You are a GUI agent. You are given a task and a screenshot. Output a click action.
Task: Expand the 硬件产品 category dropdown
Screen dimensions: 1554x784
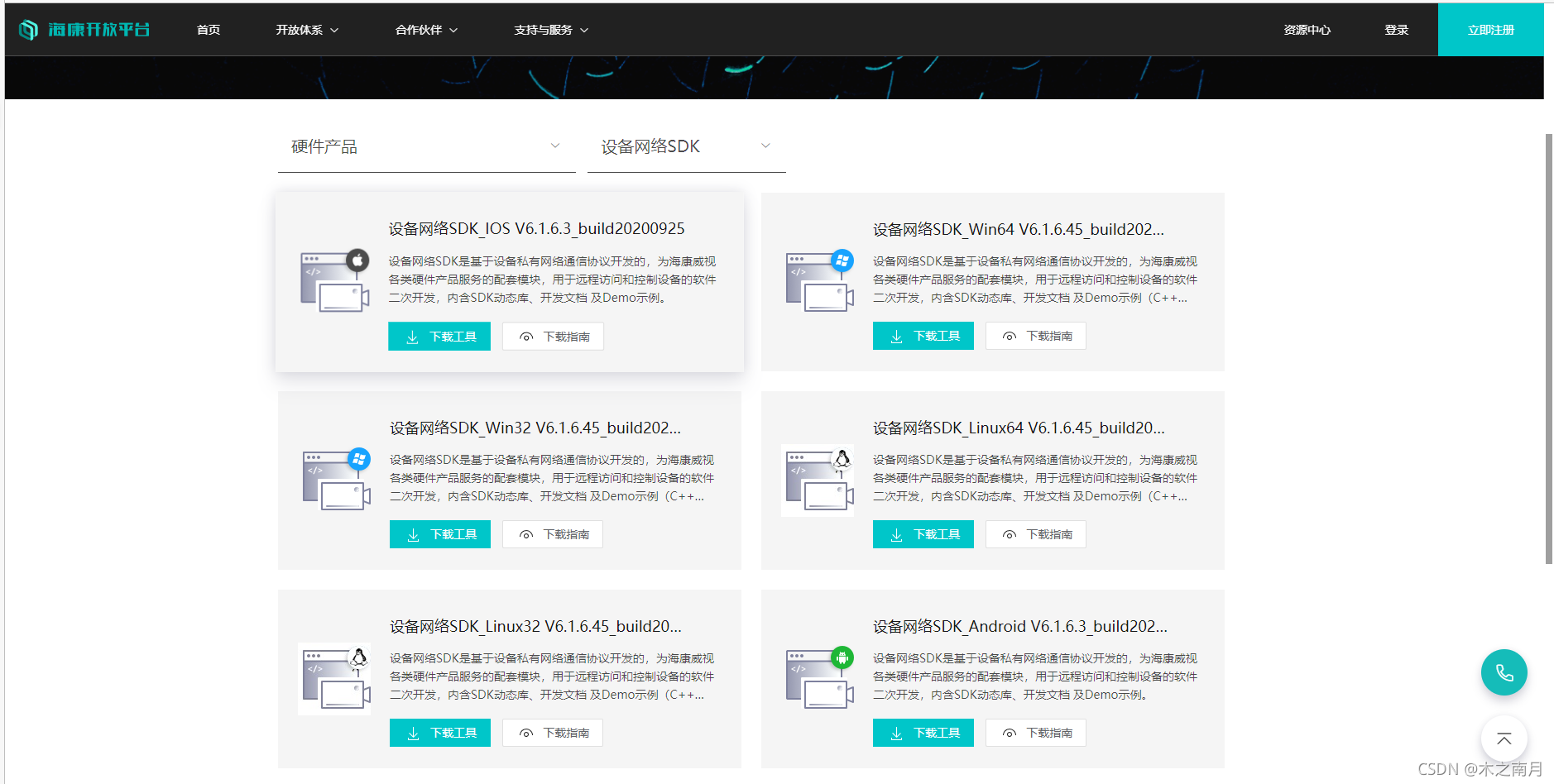coord(426,147)
